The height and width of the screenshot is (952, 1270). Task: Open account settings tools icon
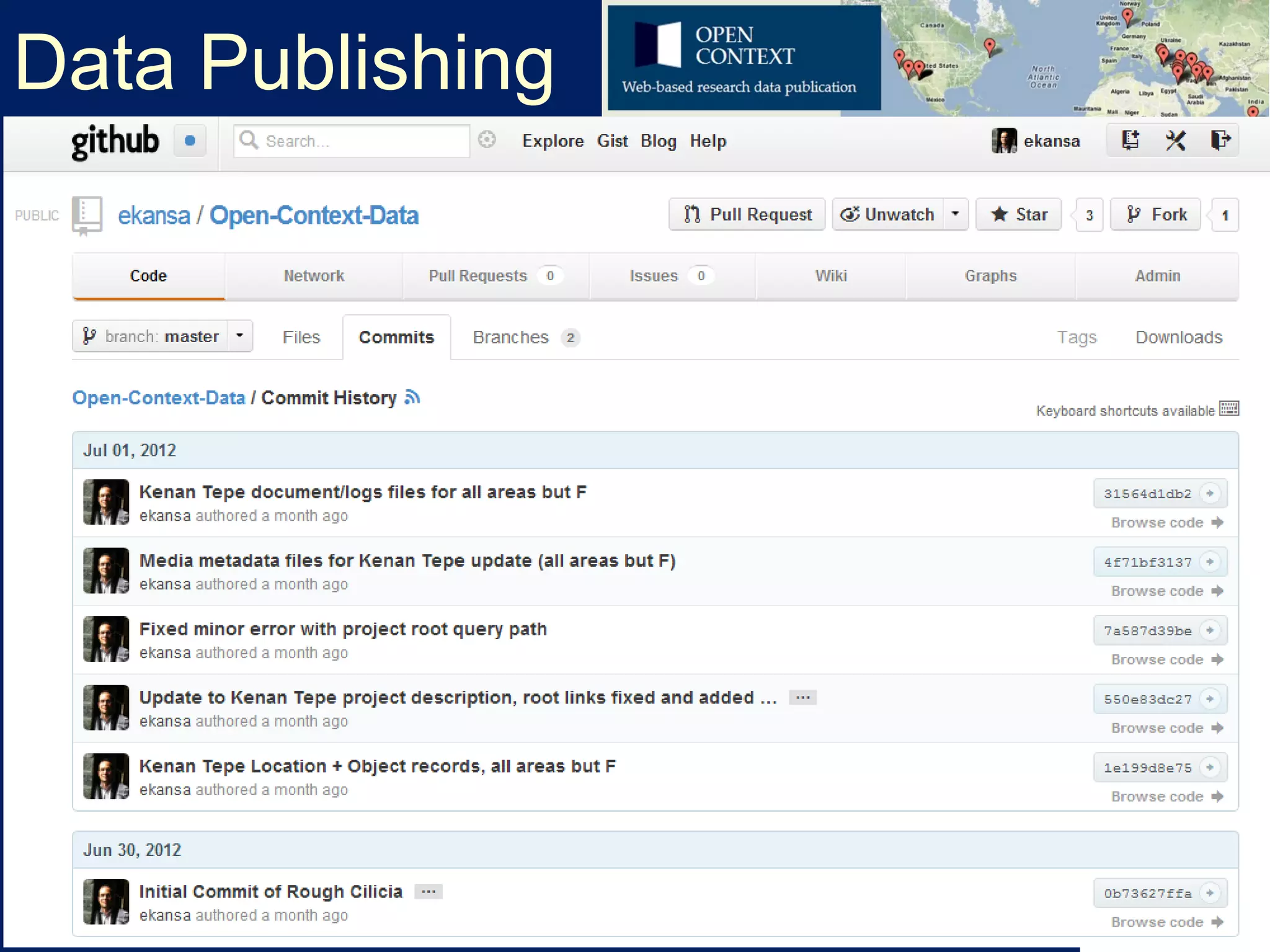click(1175, 141)
